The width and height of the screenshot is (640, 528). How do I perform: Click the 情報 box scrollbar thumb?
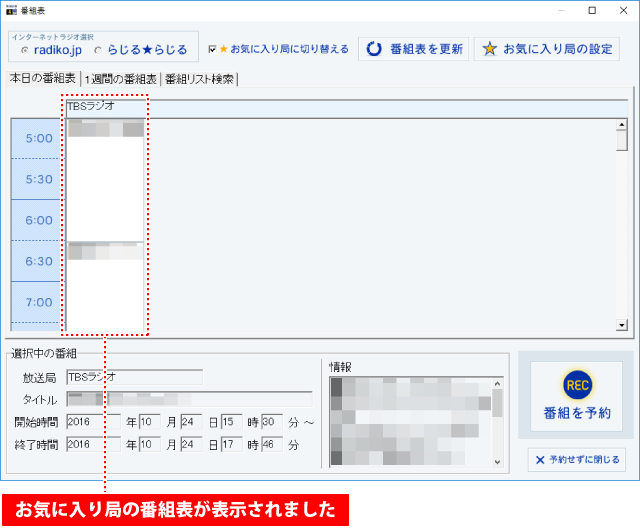click(497, 403)
